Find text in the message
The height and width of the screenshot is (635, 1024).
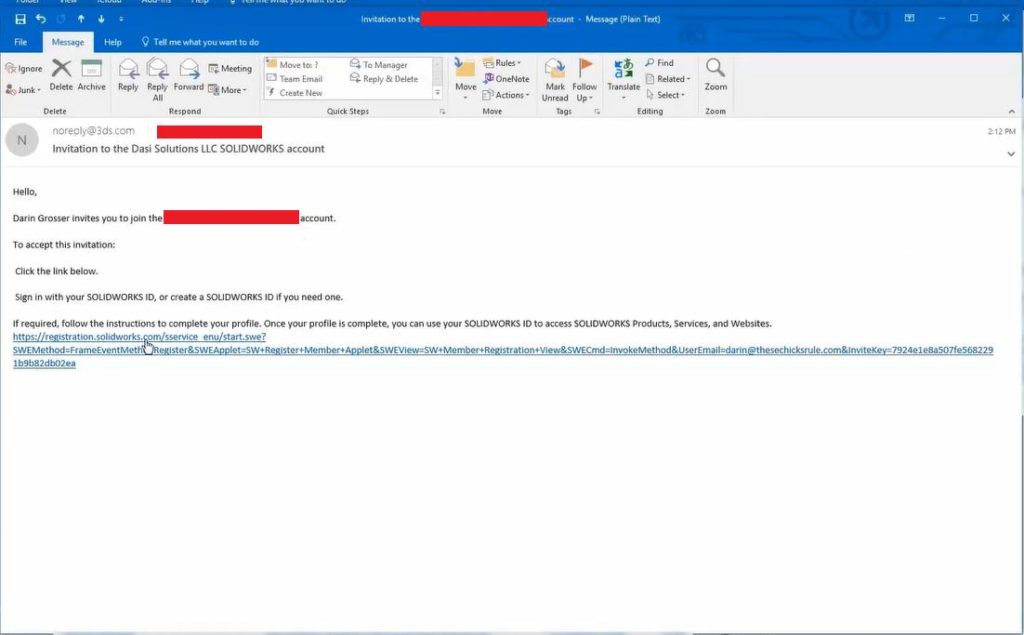(x=659, y=63)
